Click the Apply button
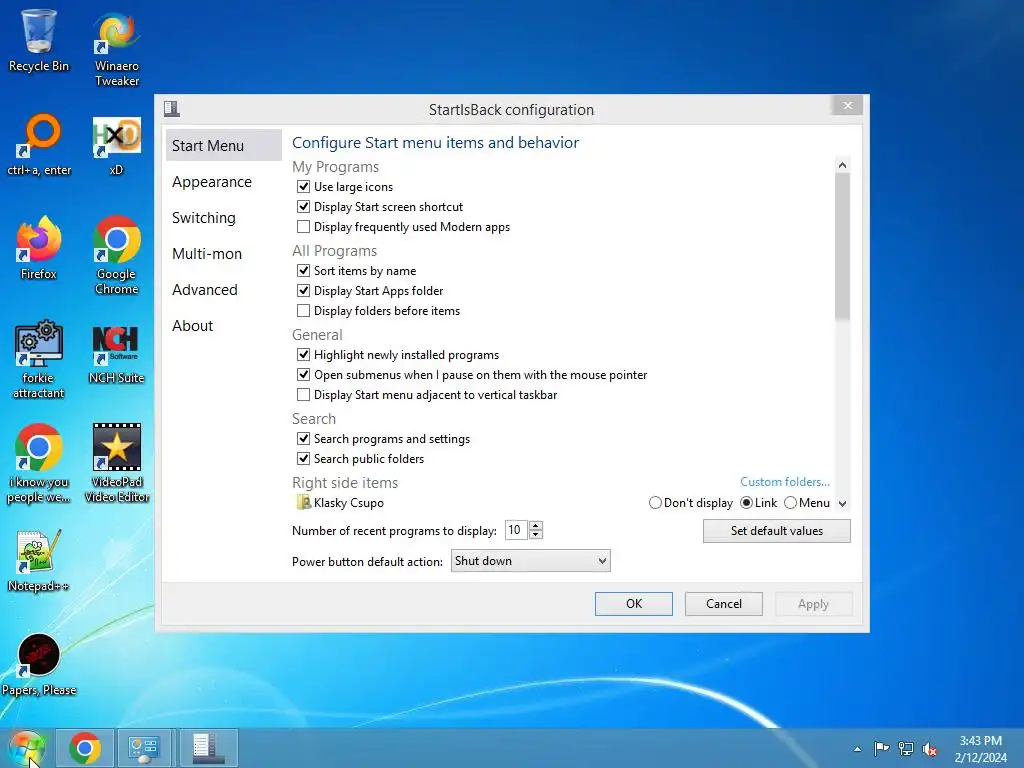Viewport: 1024px width, 768px height. (813, 603)
